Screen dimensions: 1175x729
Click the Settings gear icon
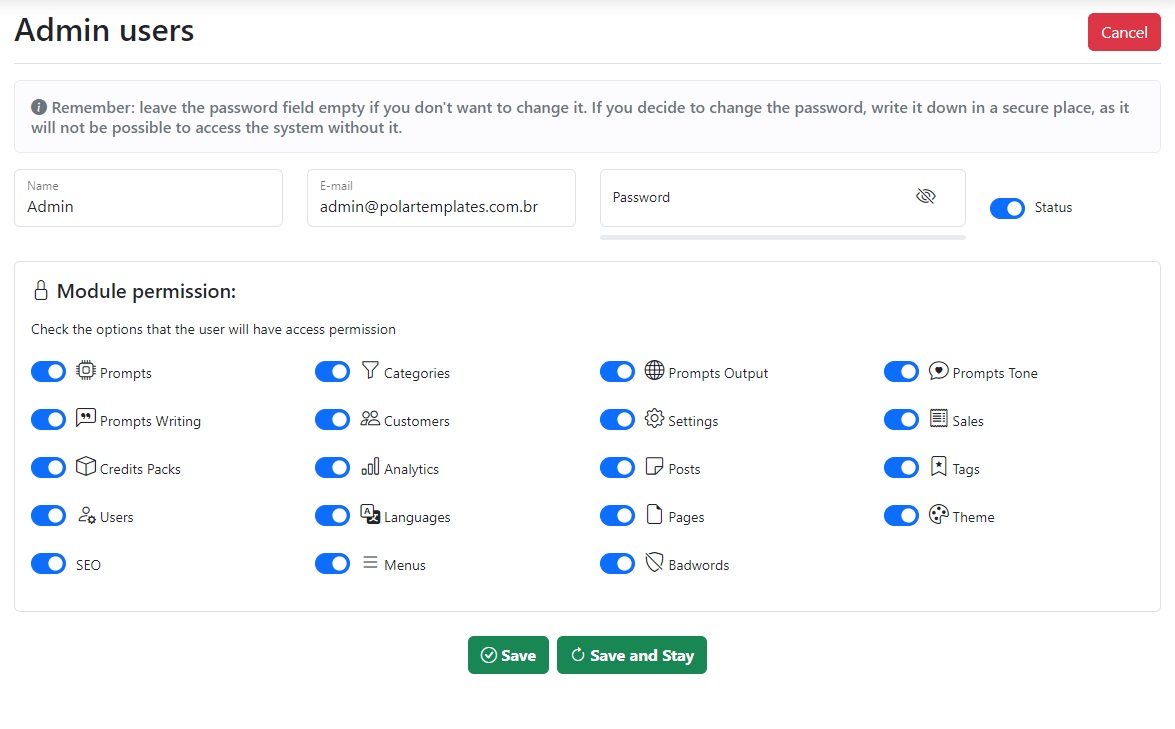point(654,419)
